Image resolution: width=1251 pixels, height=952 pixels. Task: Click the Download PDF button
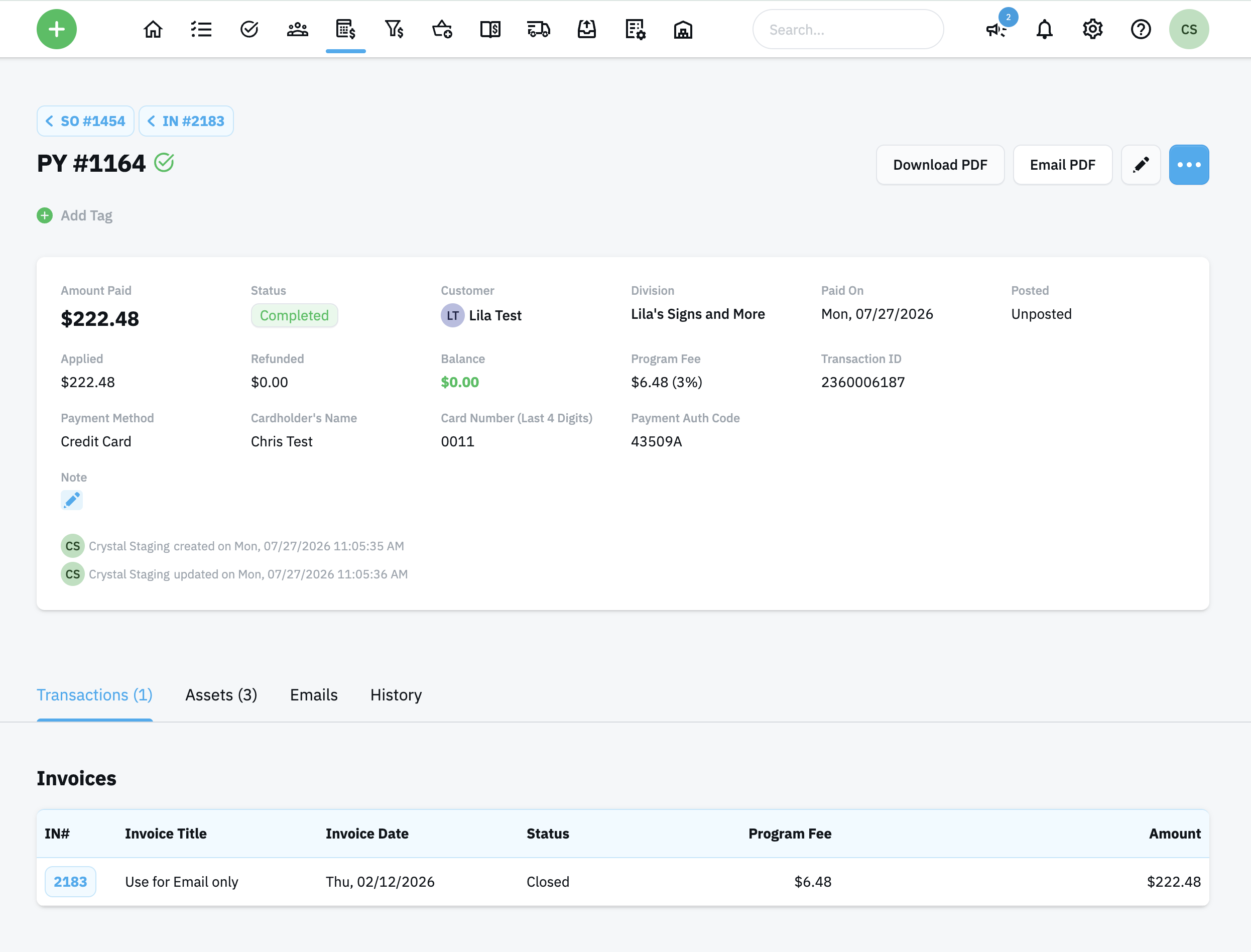940,165
